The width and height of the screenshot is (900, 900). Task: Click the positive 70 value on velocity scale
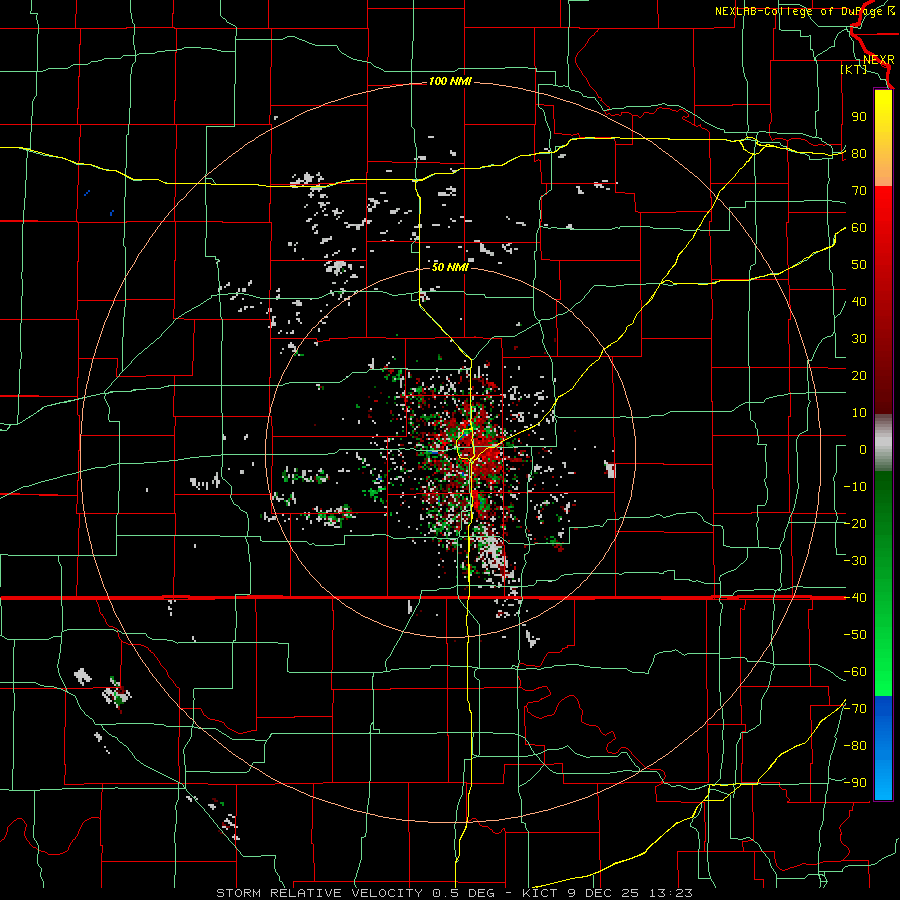[859, 191]
